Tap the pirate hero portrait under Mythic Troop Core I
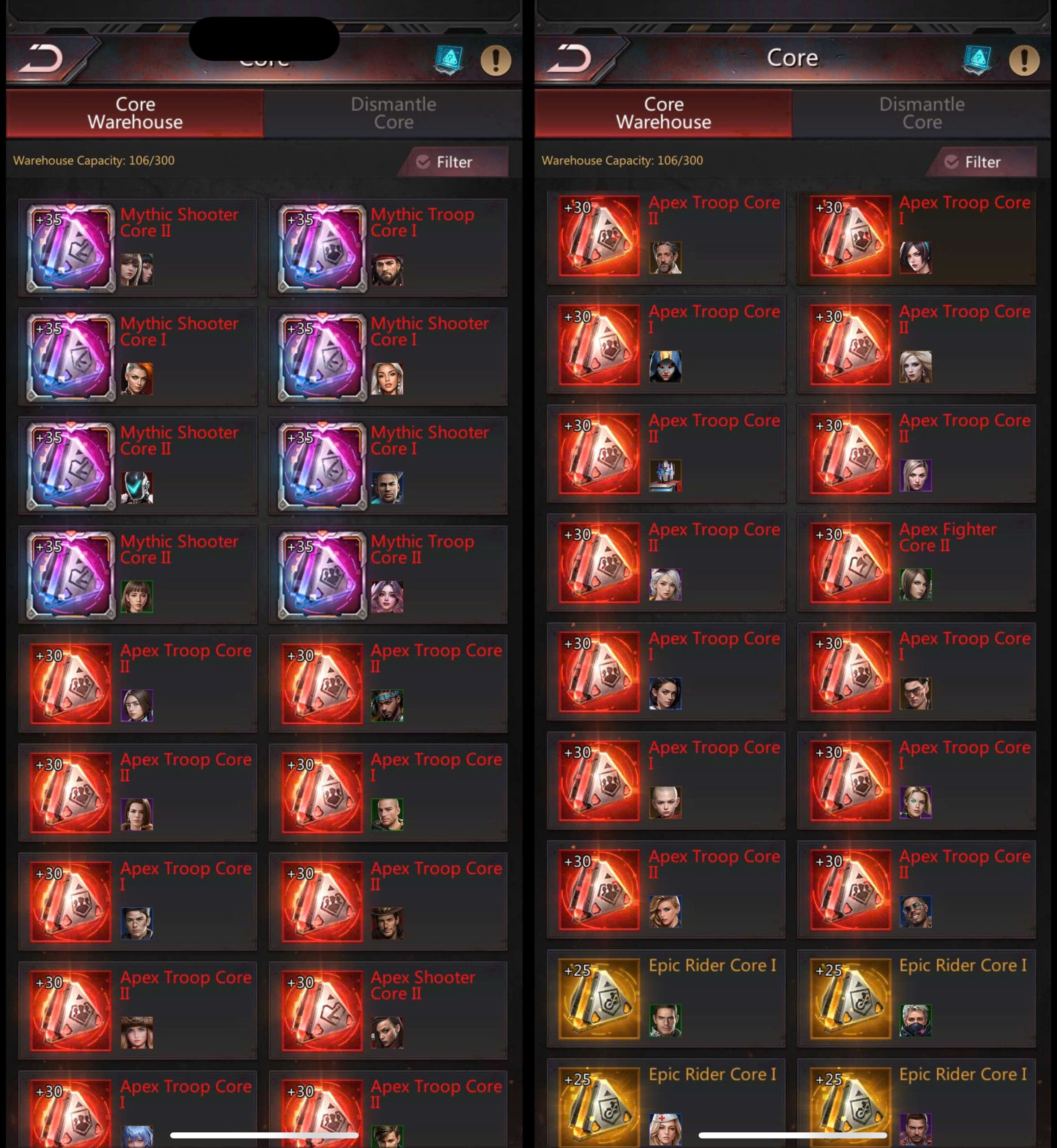Viewport: 1057px width, 1148px height. coord(387,270)
